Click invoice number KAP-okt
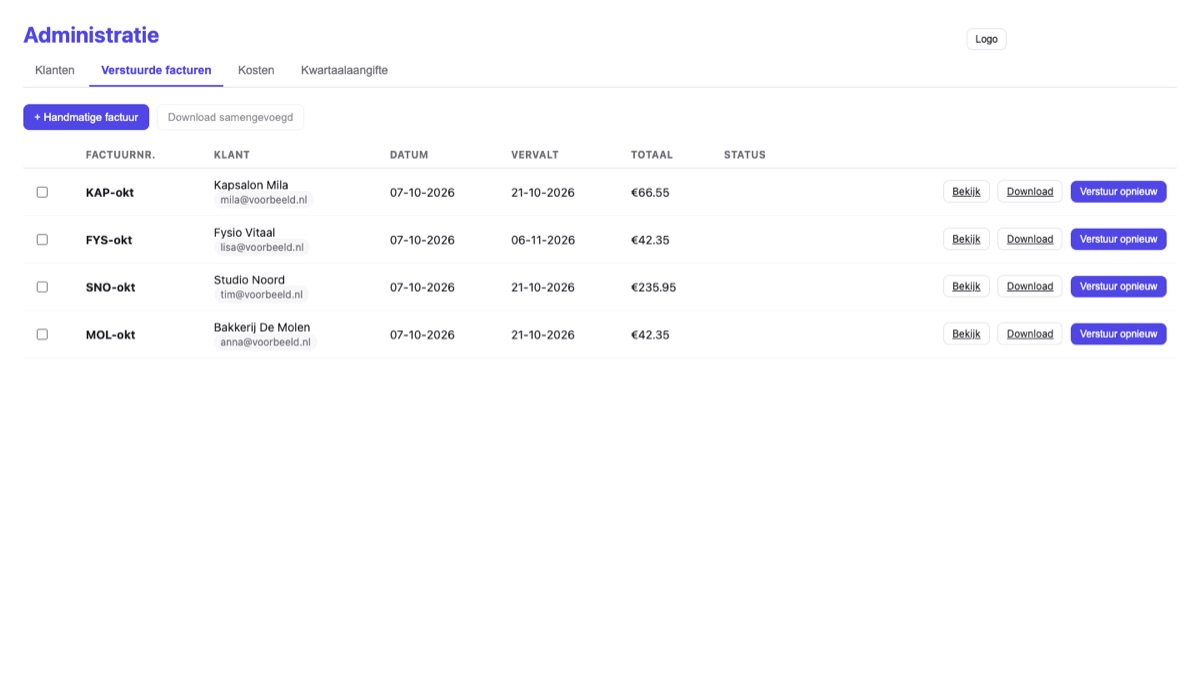Image resolution: width=1200 pixels, height=683 pixels. tap(110, 193)
